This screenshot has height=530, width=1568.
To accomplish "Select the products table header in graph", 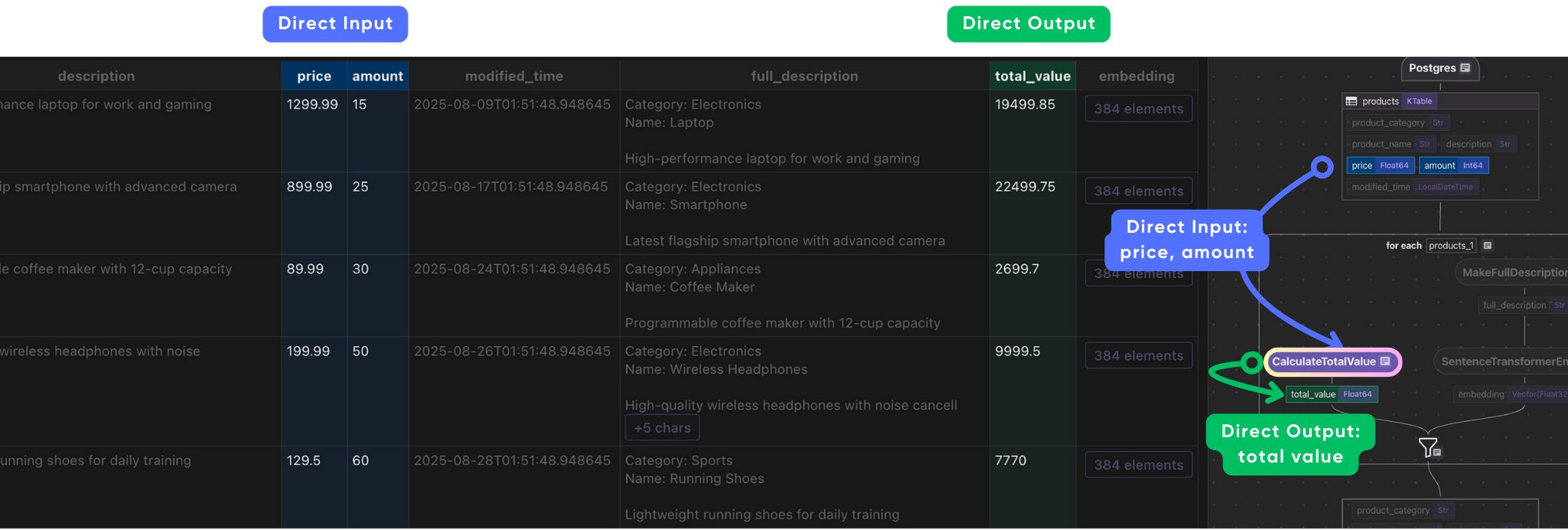I will tap(1439, 101).
